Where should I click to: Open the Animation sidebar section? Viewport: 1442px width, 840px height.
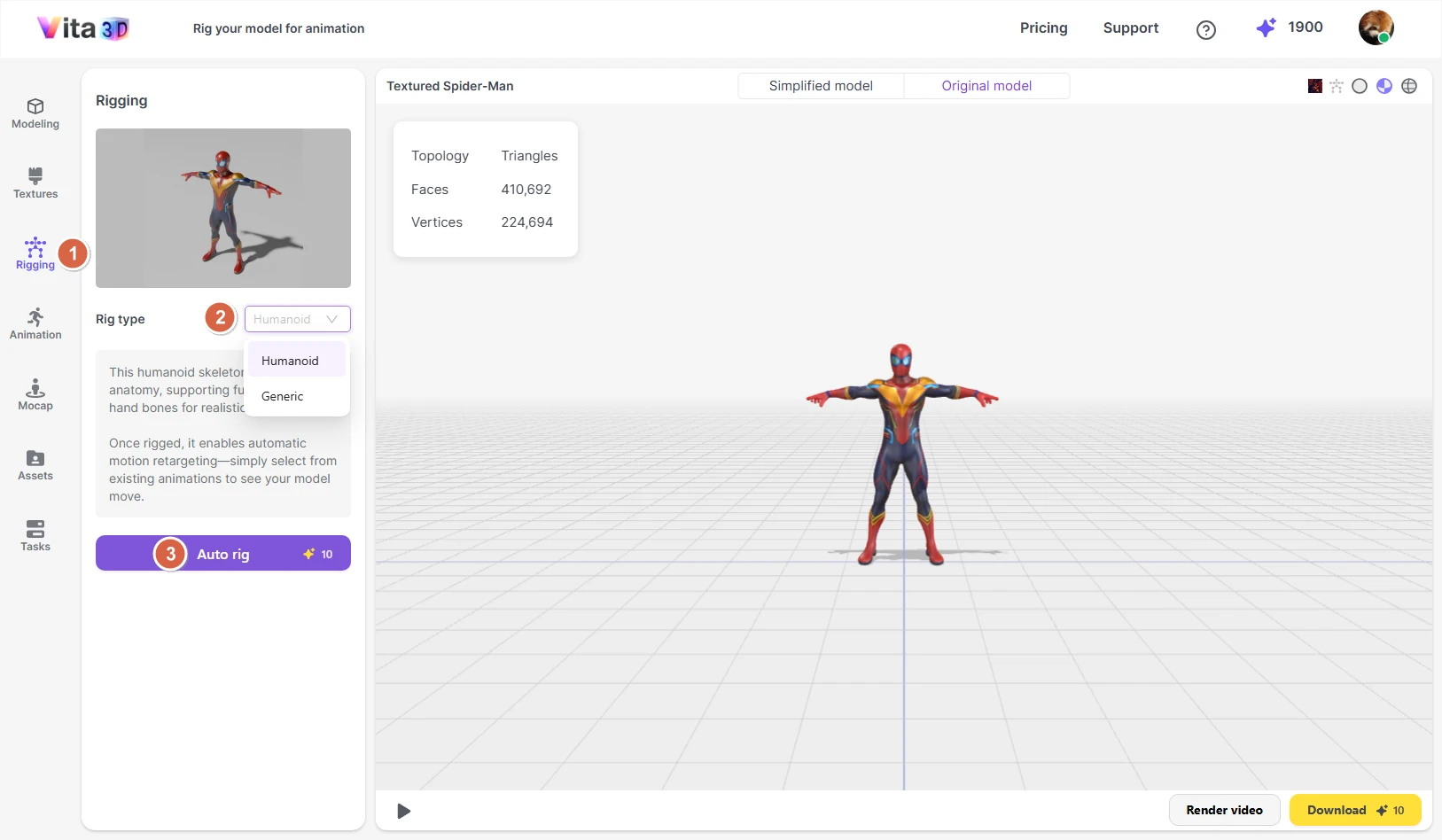click(x=35, y=324)
